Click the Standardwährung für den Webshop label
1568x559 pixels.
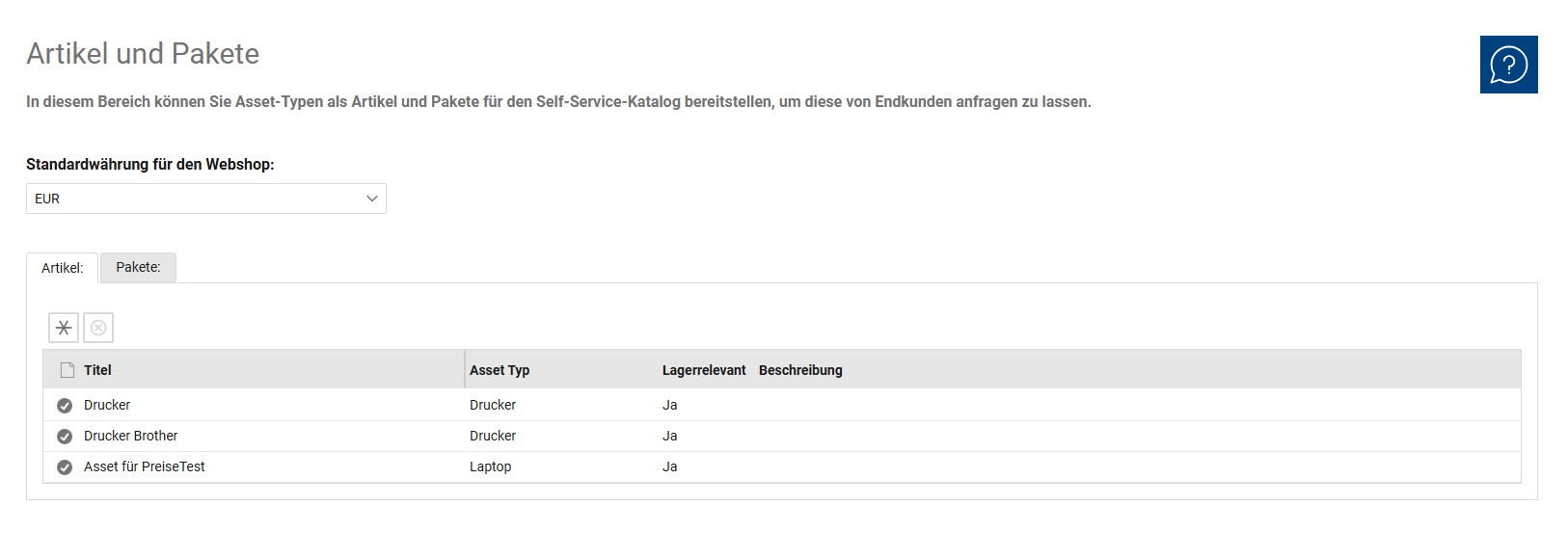[150, 165]
